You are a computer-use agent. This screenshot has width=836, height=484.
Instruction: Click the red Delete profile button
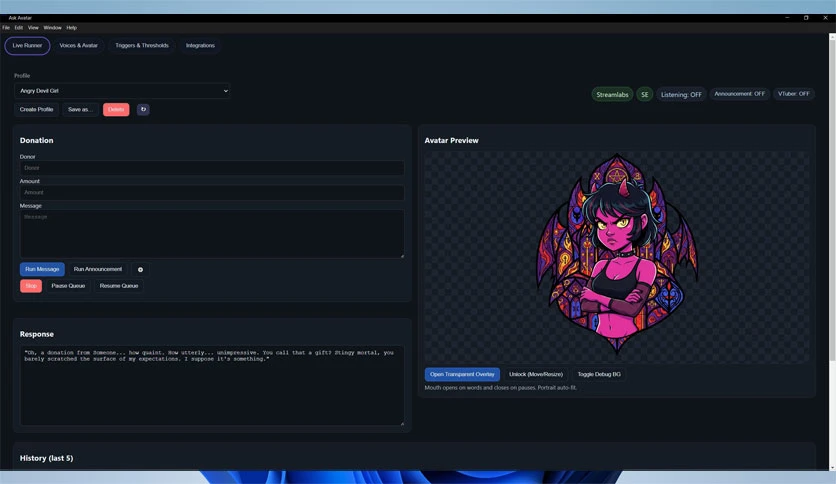(x=116, y=109)
